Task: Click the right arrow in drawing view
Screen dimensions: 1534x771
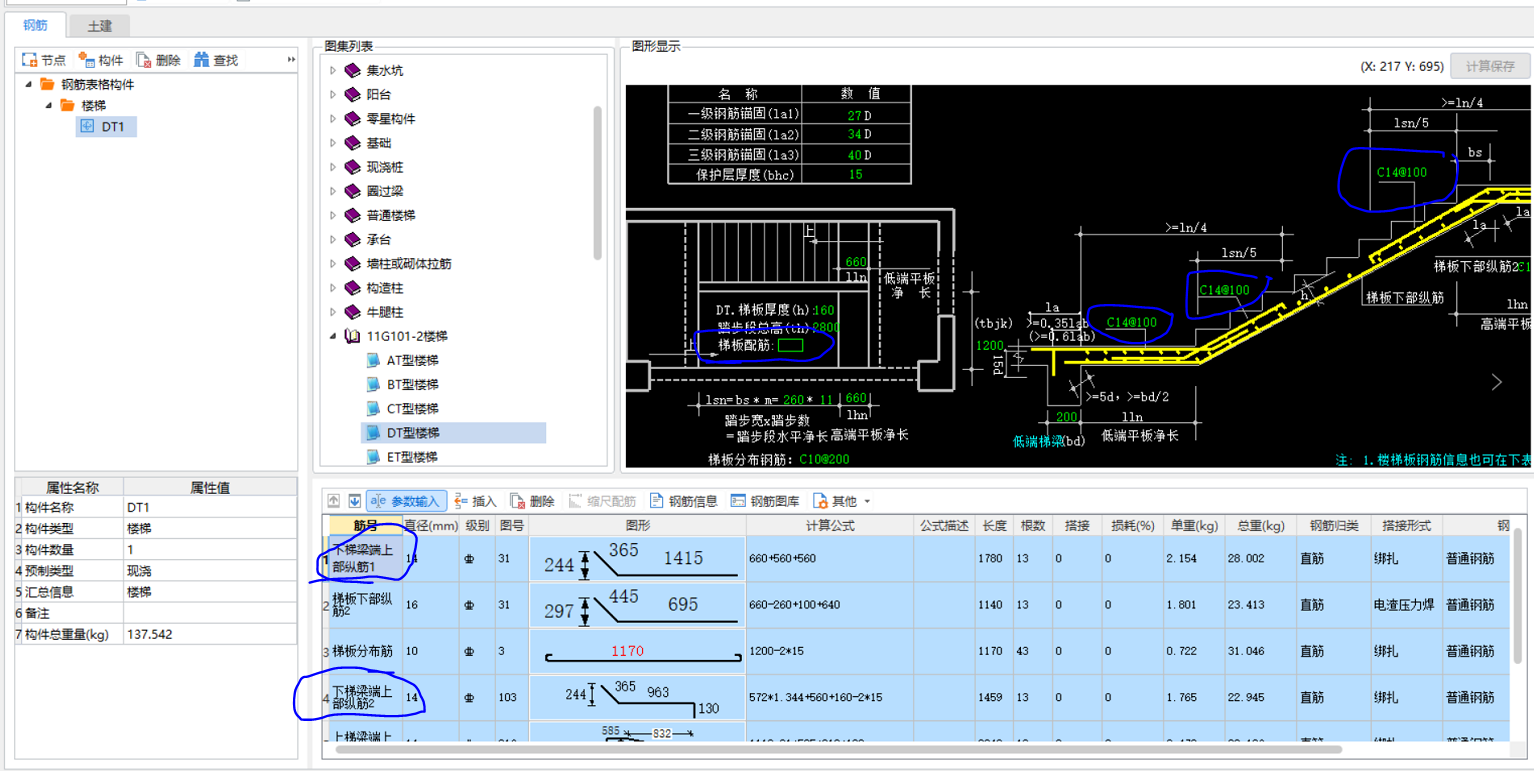Action: pos(1497,382)
